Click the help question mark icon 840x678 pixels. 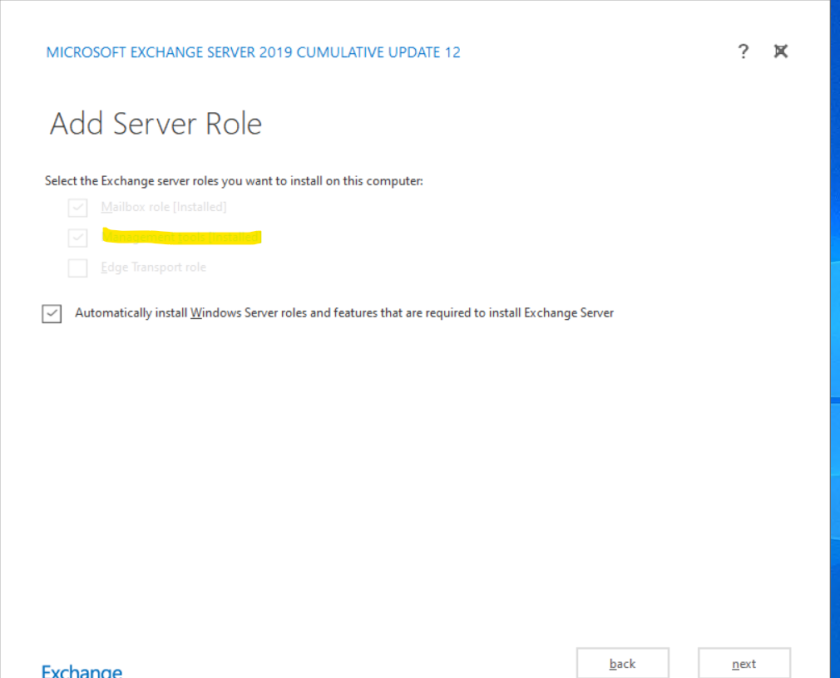743,52
